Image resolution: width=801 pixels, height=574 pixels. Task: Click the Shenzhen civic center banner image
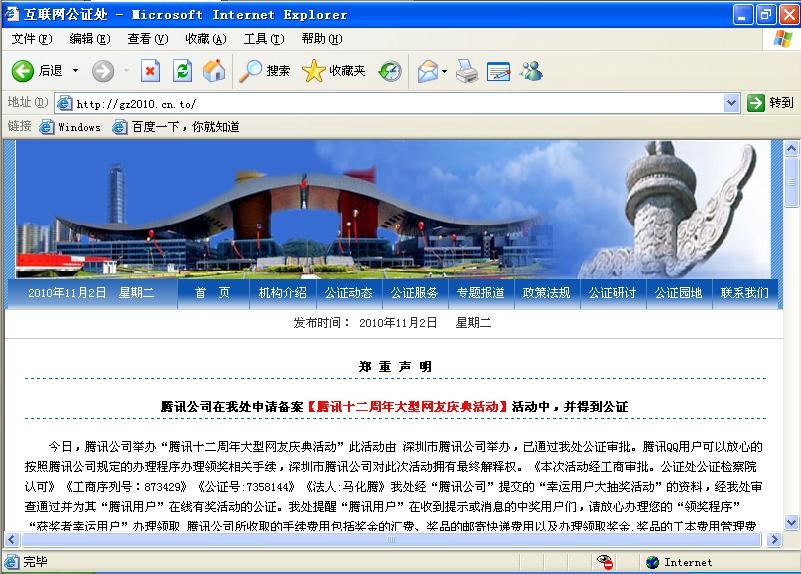coord(392,209)
